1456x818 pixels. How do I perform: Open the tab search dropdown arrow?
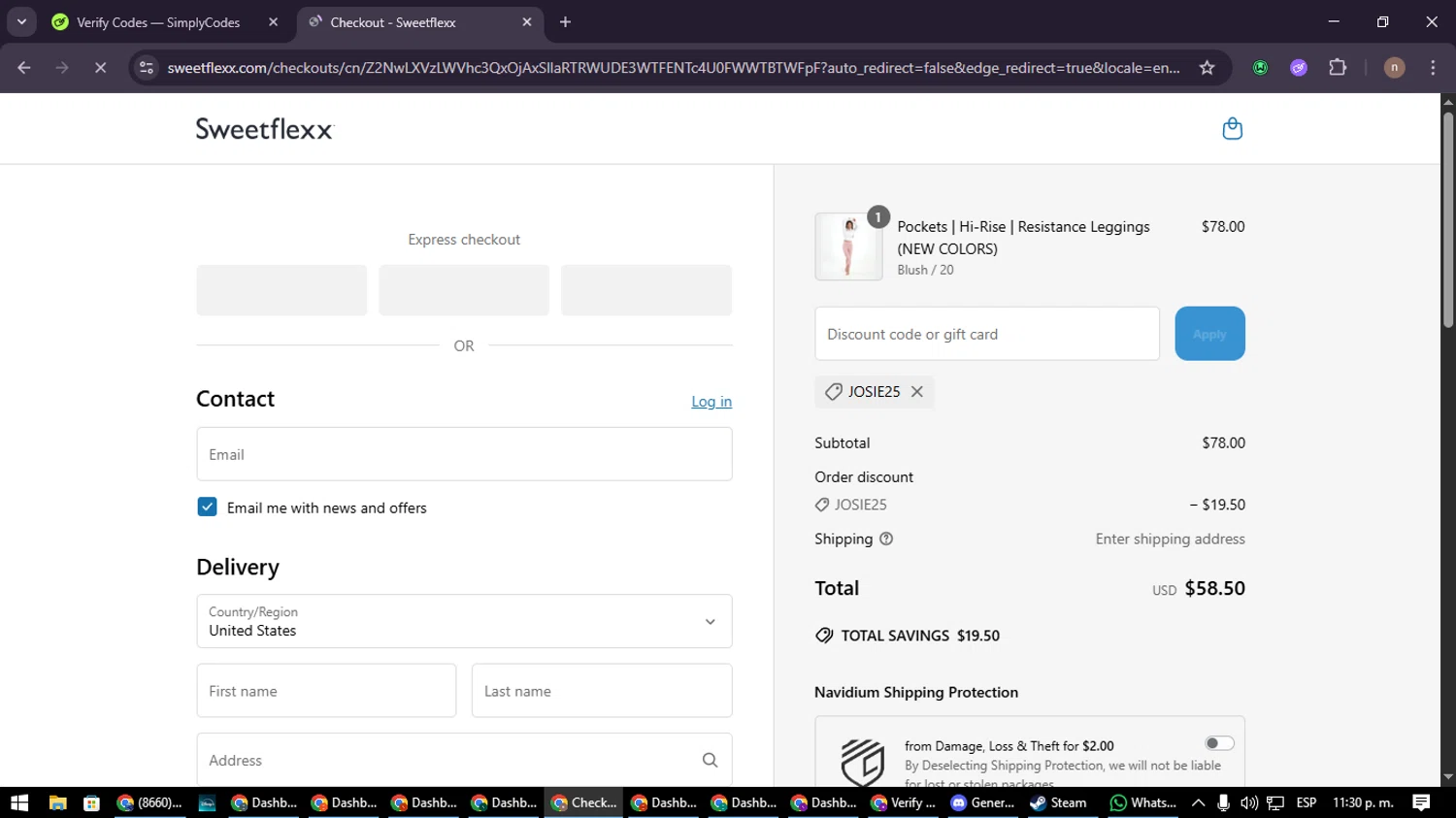[21, 22]
